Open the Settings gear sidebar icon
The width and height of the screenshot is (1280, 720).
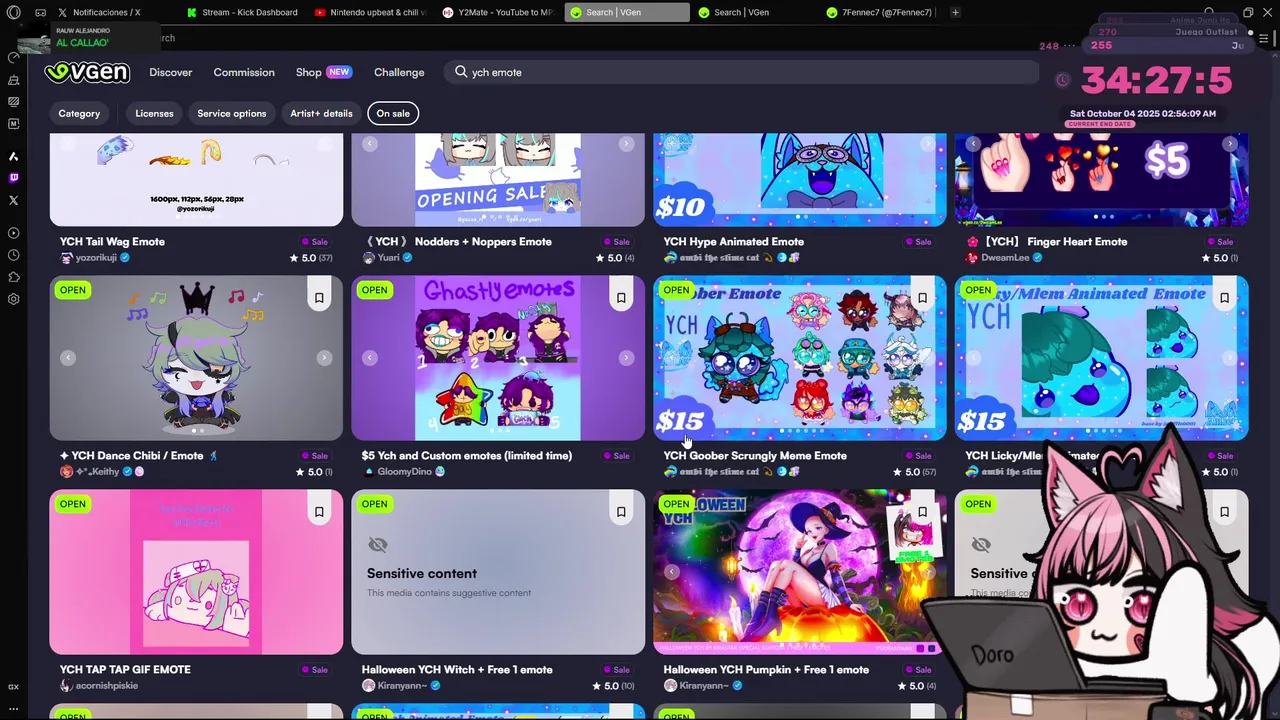[13, 299]
